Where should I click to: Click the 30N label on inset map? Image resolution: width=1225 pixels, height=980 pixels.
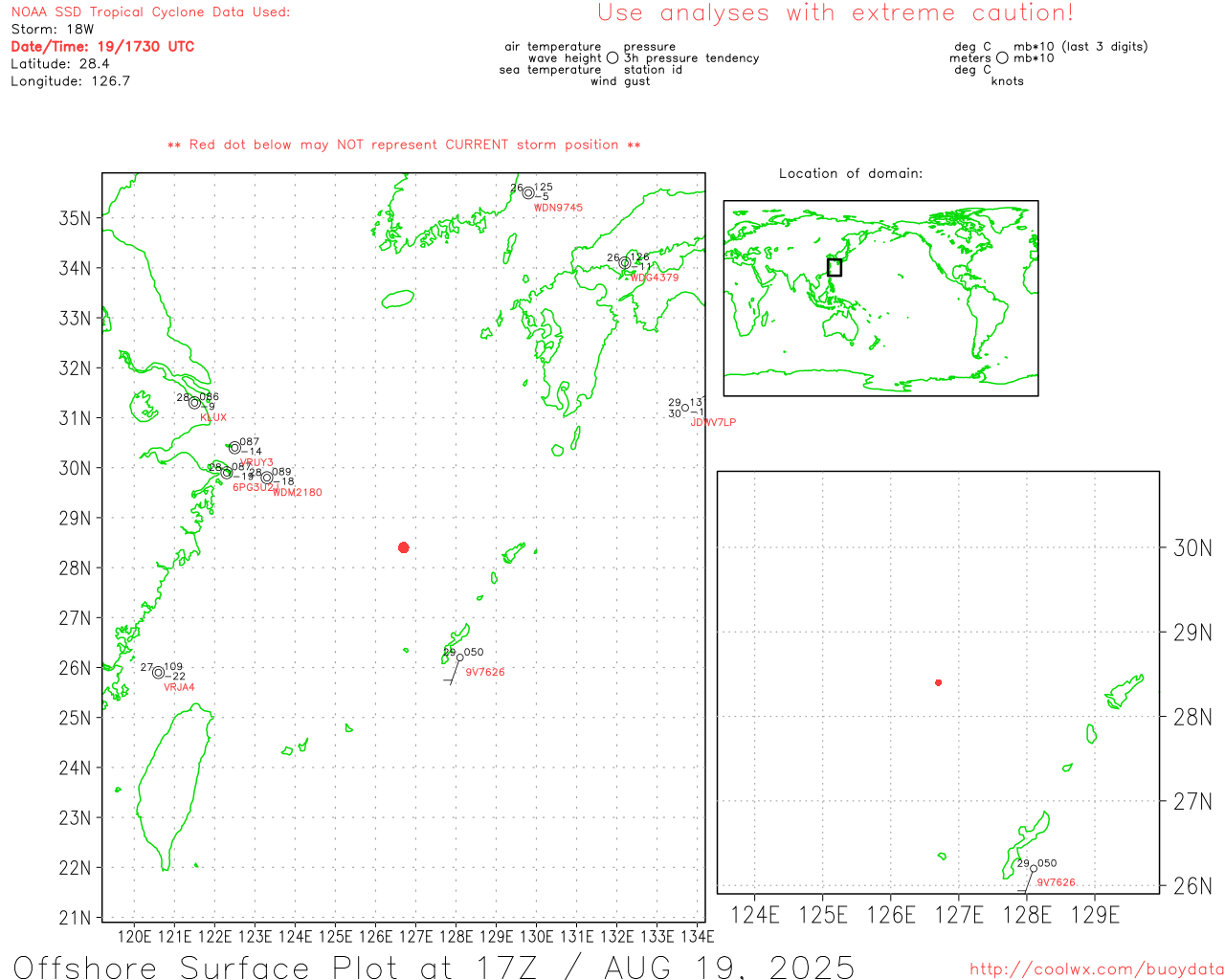(1192, 548)
